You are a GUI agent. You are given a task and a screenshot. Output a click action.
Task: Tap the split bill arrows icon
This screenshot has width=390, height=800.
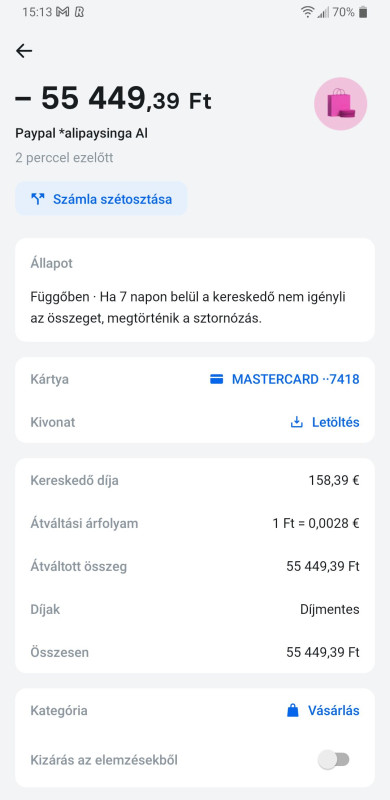click(38, 199)
